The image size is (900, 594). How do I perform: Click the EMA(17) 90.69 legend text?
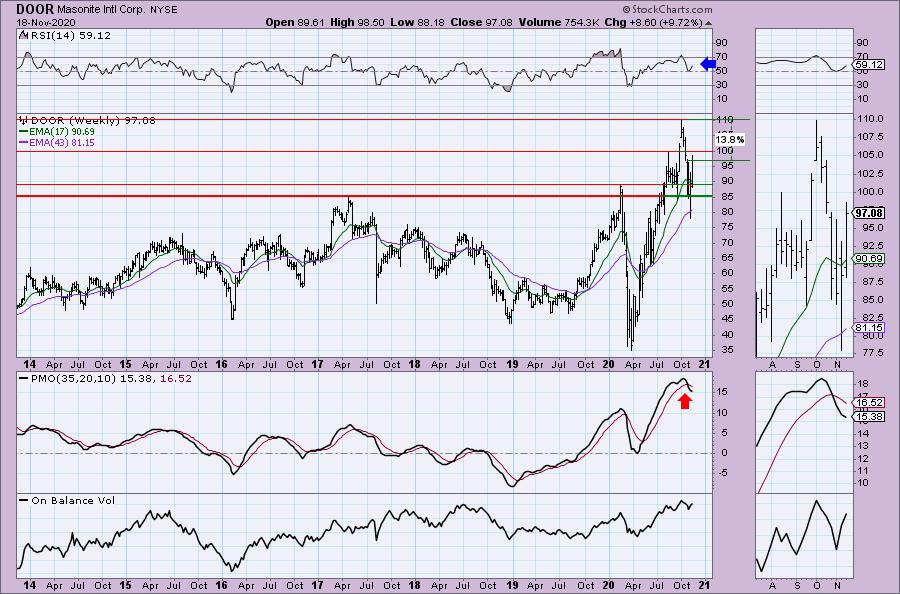coord(62,131)
